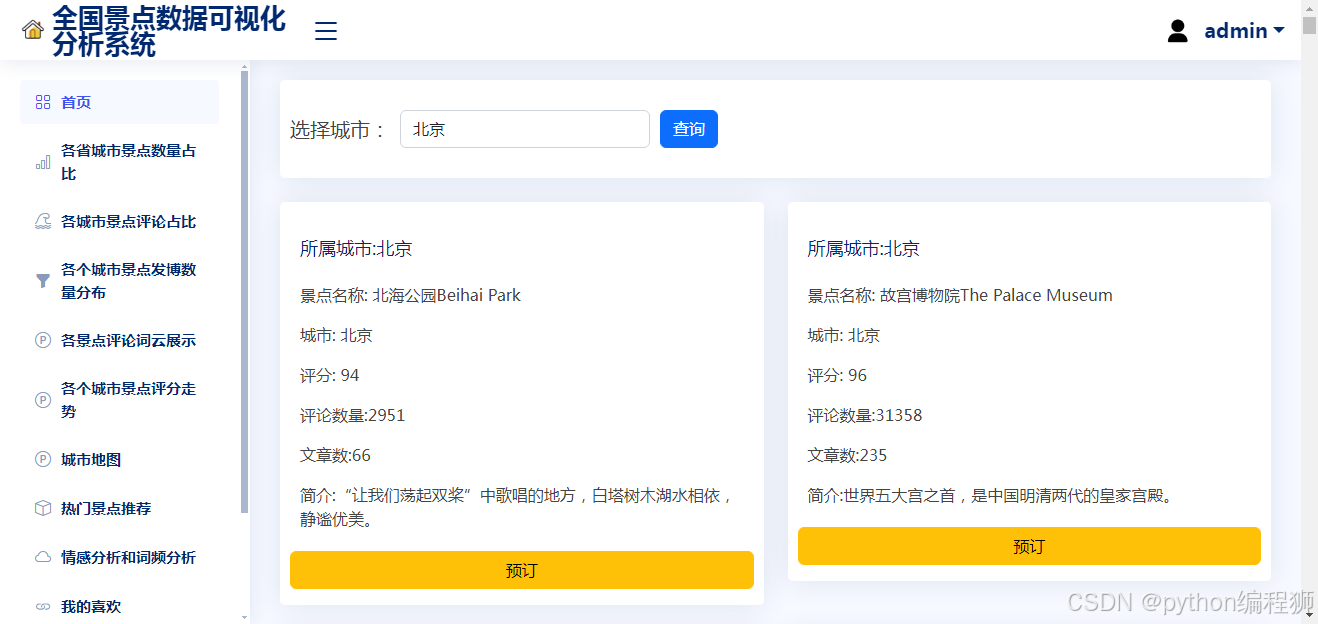This screenshot has width=1318, height=624.
Task: Click the cloud icon beside 情感分析和词频分析
Action: (43, 557)
